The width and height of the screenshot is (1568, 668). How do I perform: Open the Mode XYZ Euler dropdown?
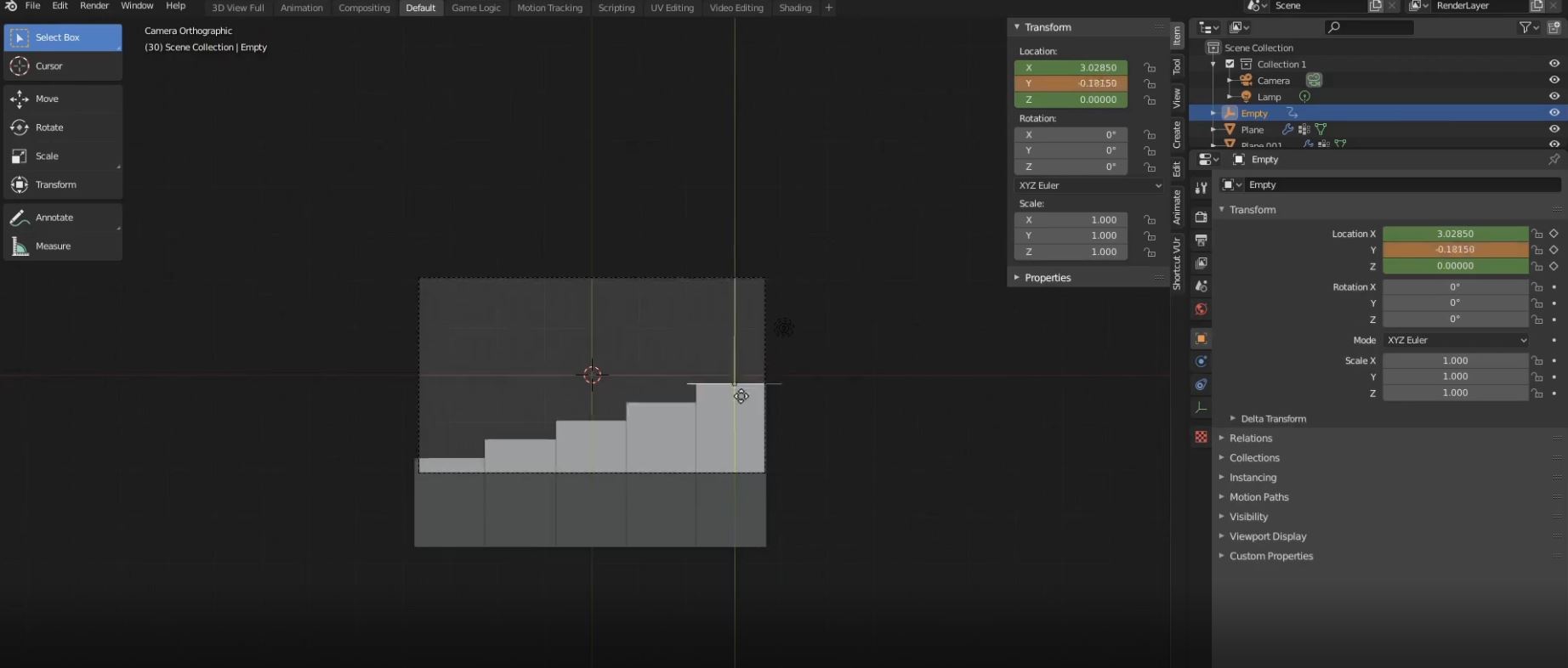tap(1457, 340)
